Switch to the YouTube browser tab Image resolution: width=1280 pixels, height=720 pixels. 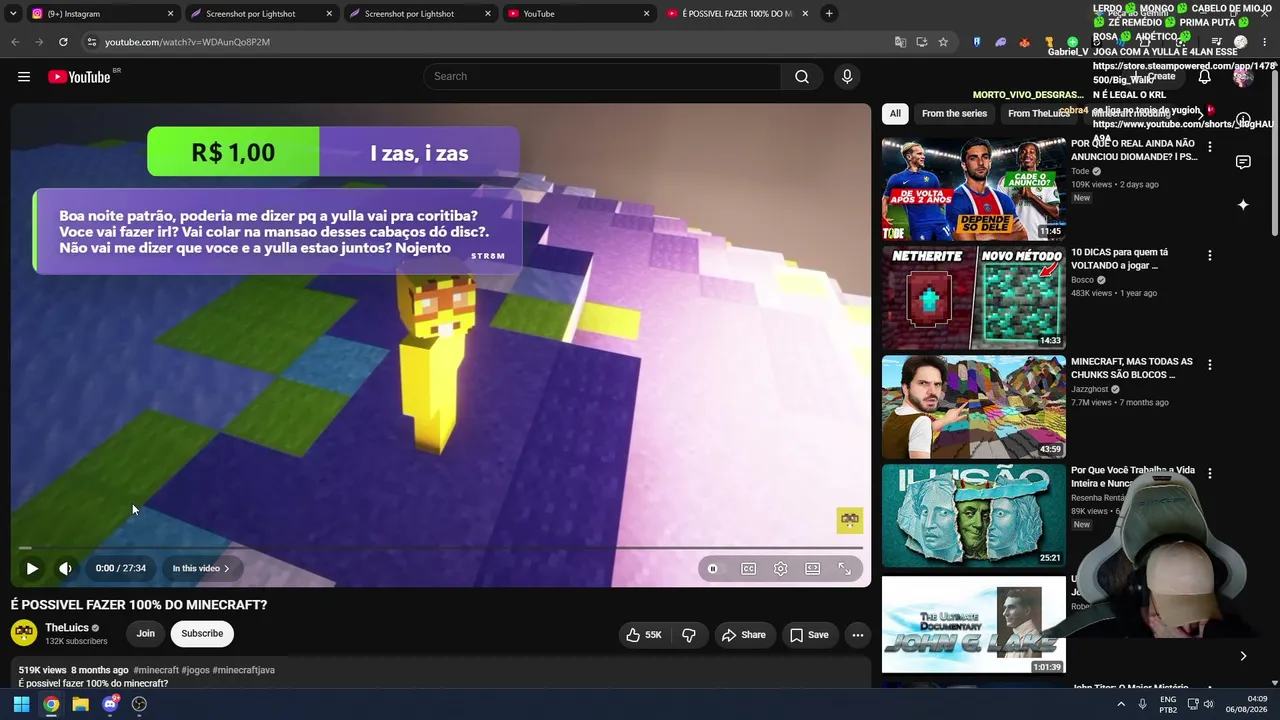[578, 14]
